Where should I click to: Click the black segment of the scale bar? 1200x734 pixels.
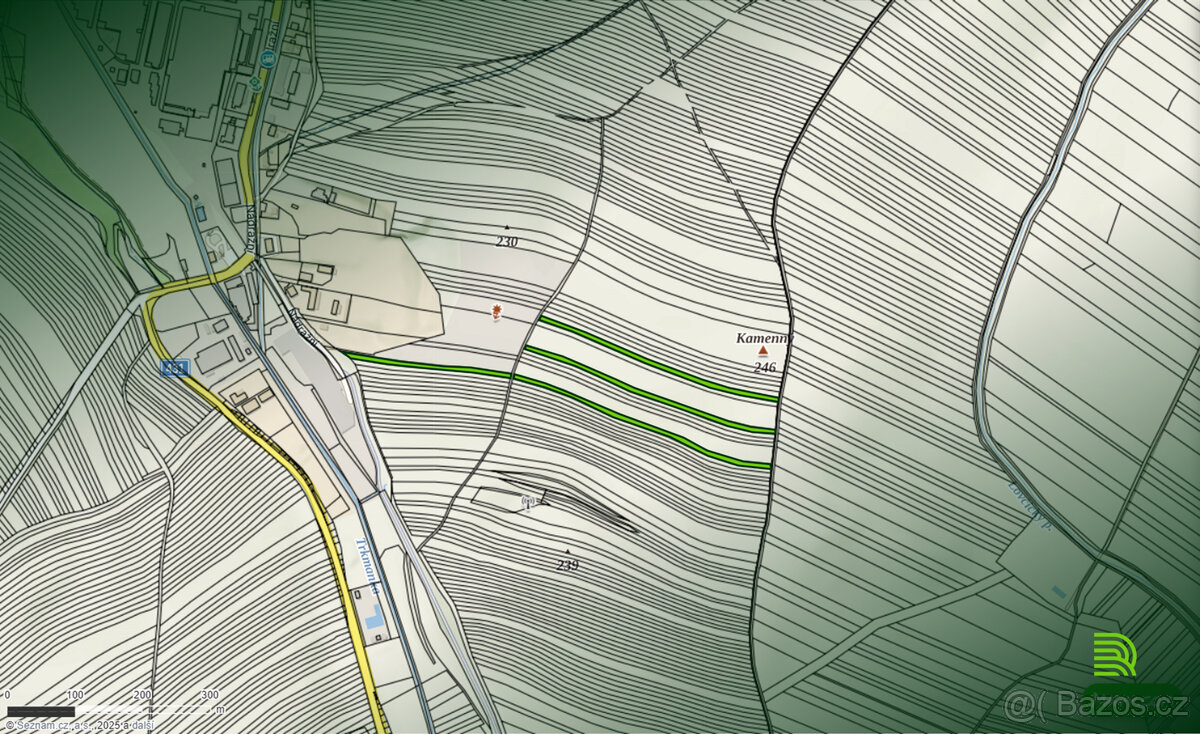[40, 711]
